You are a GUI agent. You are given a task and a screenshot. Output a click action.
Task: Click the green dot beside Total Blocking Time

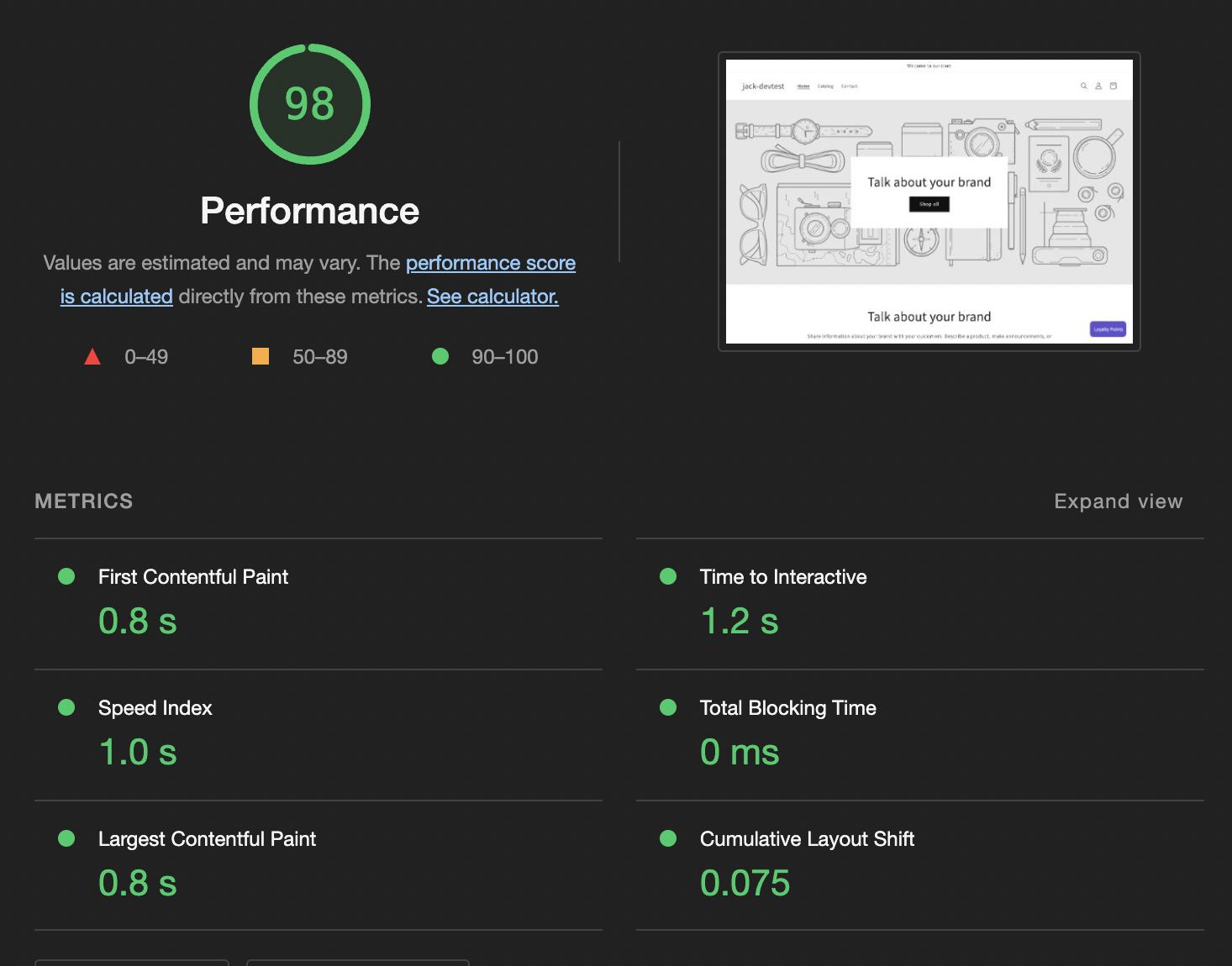pyautogui.click(x=668, y=707)
